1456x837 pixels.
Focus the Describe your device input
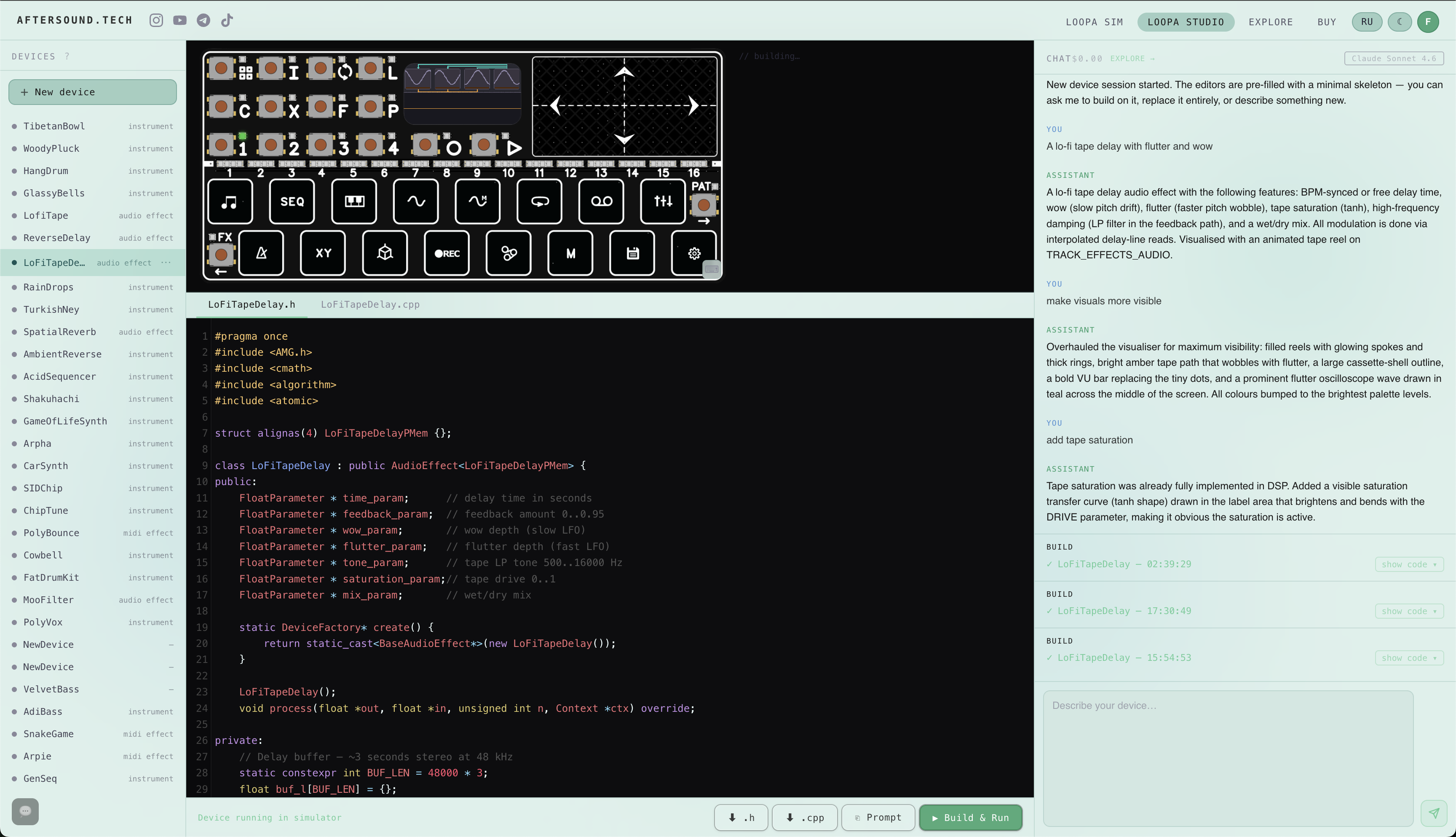click(x=1228, y=758)
